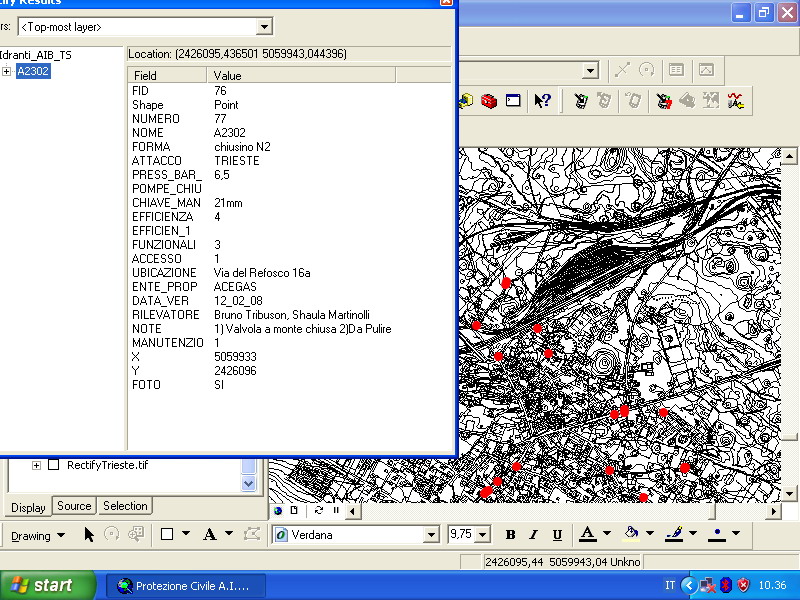This screenshot has height=600, width=800.
Task: Open the Drawing menu button
Action: point(37,535)
